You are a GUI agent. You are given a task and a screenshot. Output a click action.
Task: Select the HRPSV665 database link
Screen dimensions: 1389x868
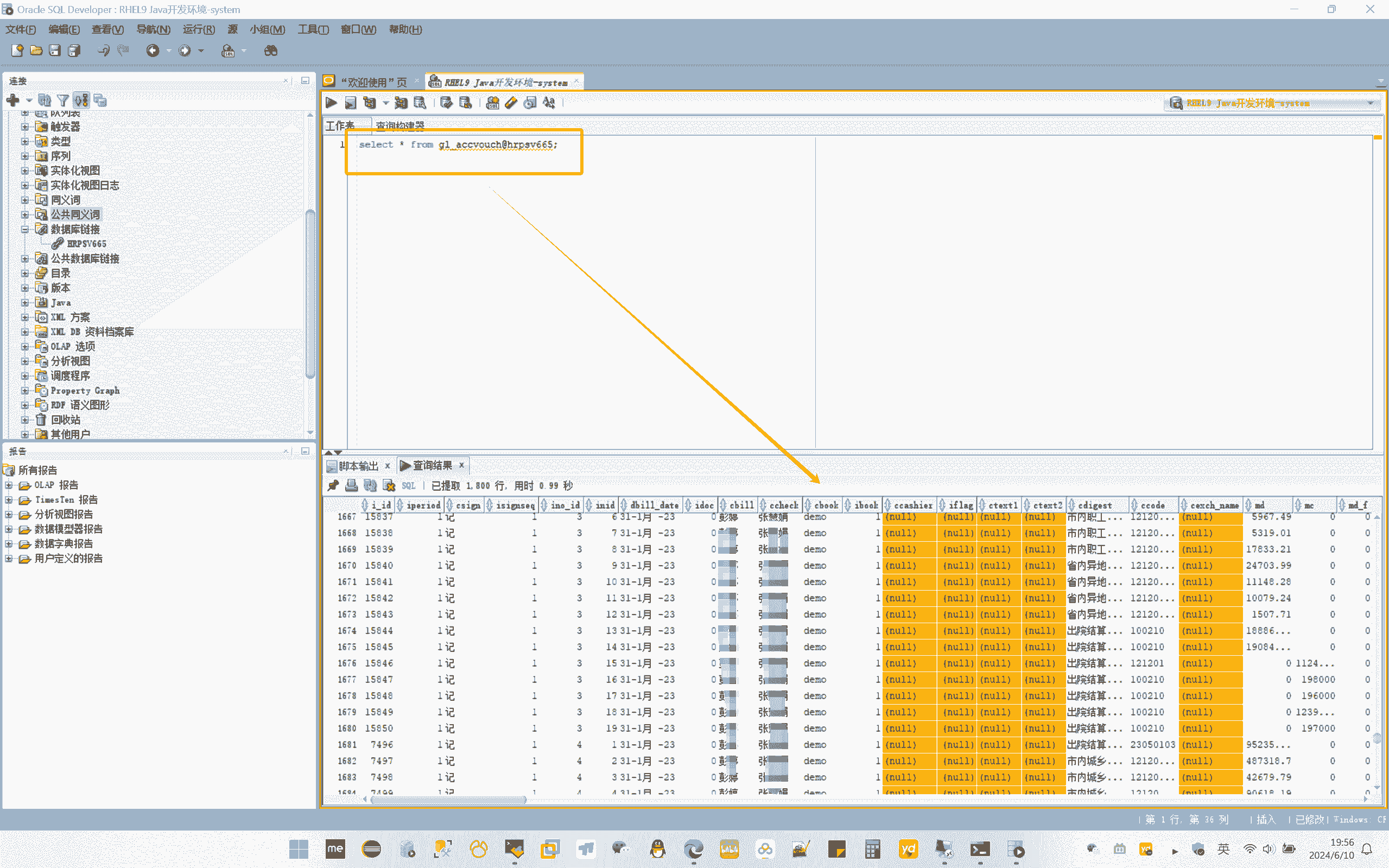pyautogui.click(x=86, y=244)
